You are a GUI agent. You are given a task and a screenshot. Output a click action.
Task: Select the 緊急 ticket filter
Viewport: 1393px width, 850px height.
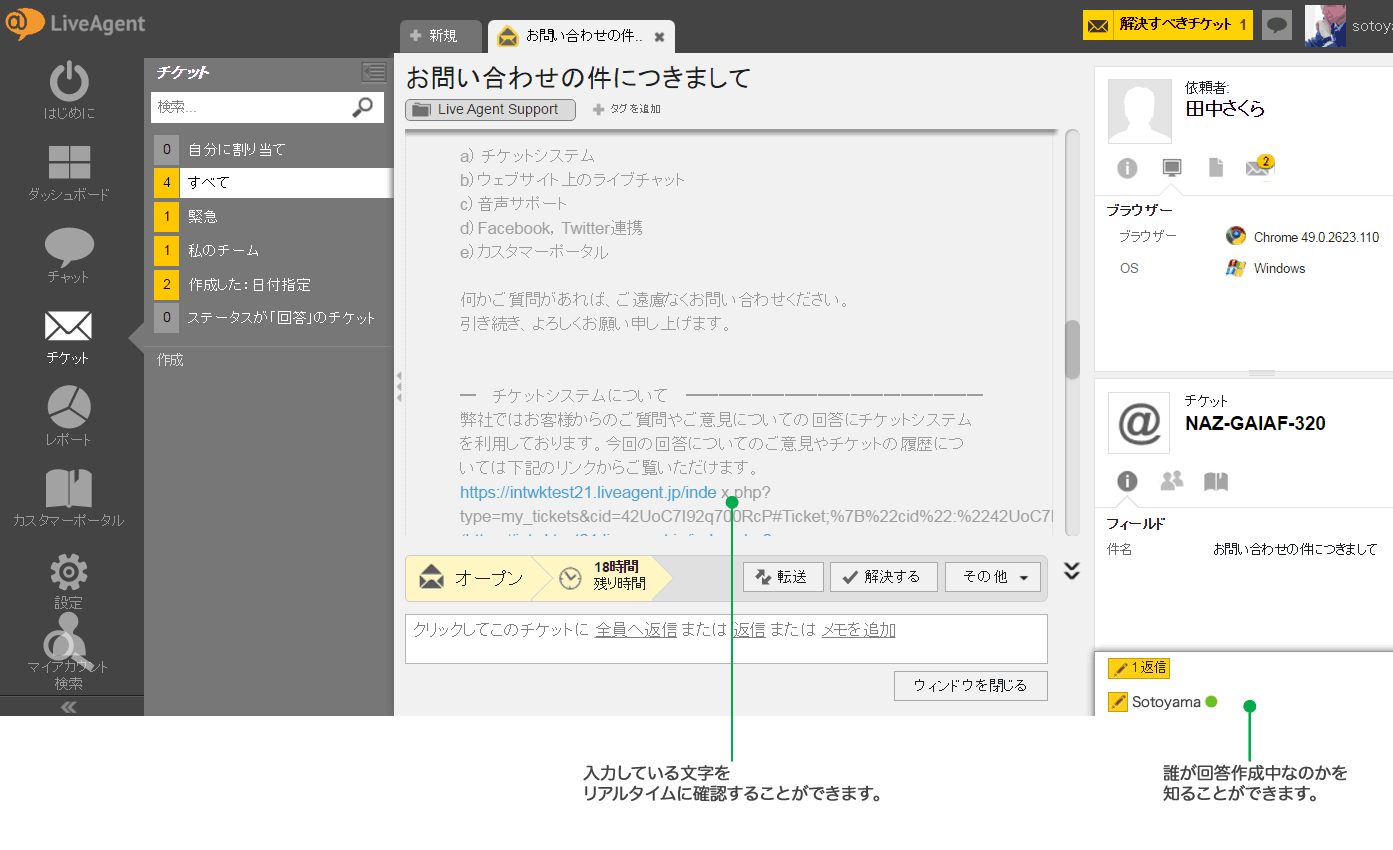[x=203, y=216]
